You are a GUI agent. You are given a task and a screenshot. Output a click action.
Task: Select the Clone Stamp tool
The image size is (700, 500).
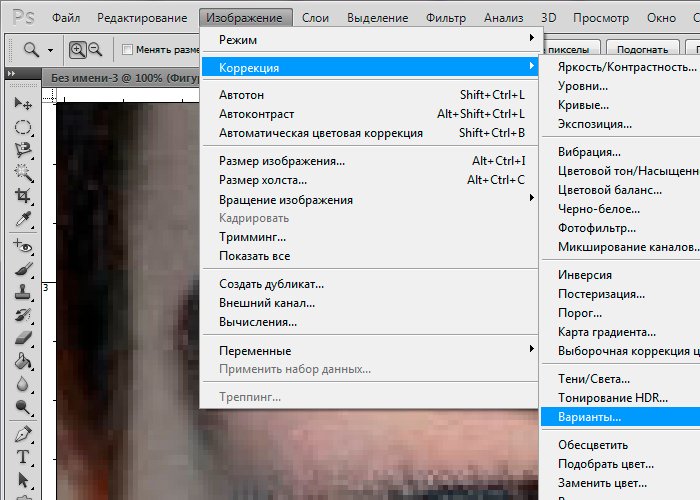click(x=23, y=292)
